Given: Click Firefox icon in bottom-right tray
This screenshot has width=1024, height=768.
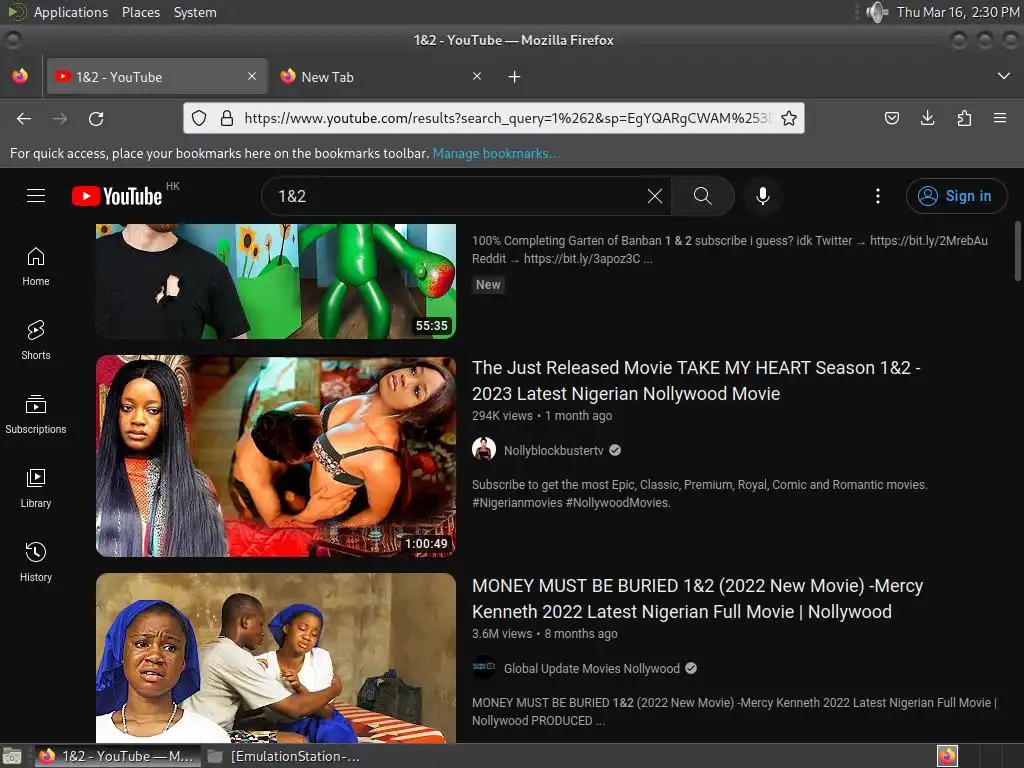Looking at the screenshot, I should click(947, 756).
